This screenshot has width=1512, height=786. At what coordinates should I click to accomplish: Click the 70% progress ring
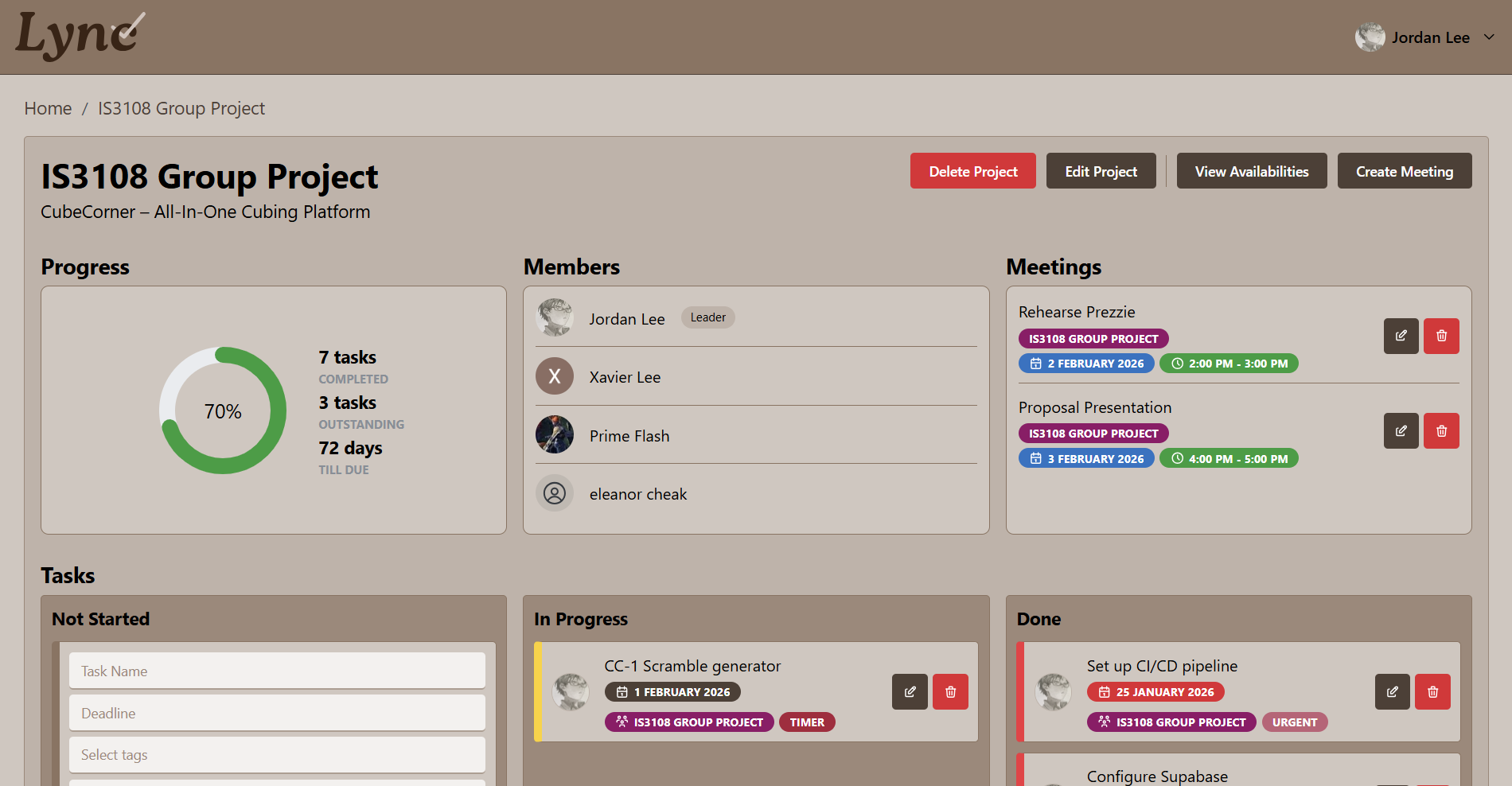(x=223, y=411)
